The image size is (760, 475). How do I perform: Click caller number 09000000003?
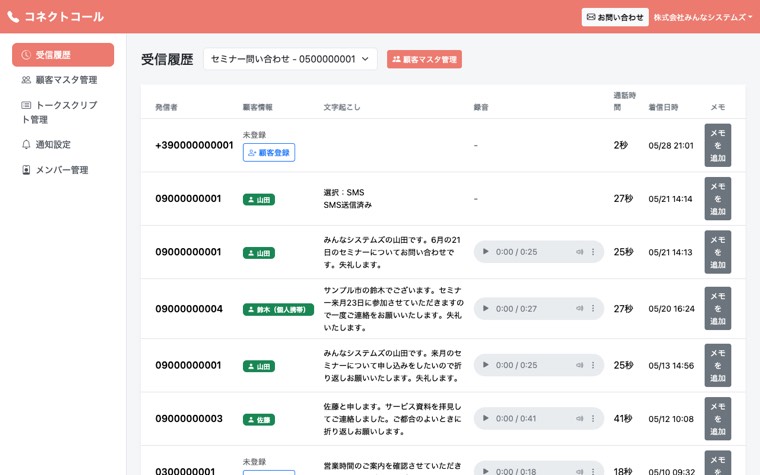189,418
